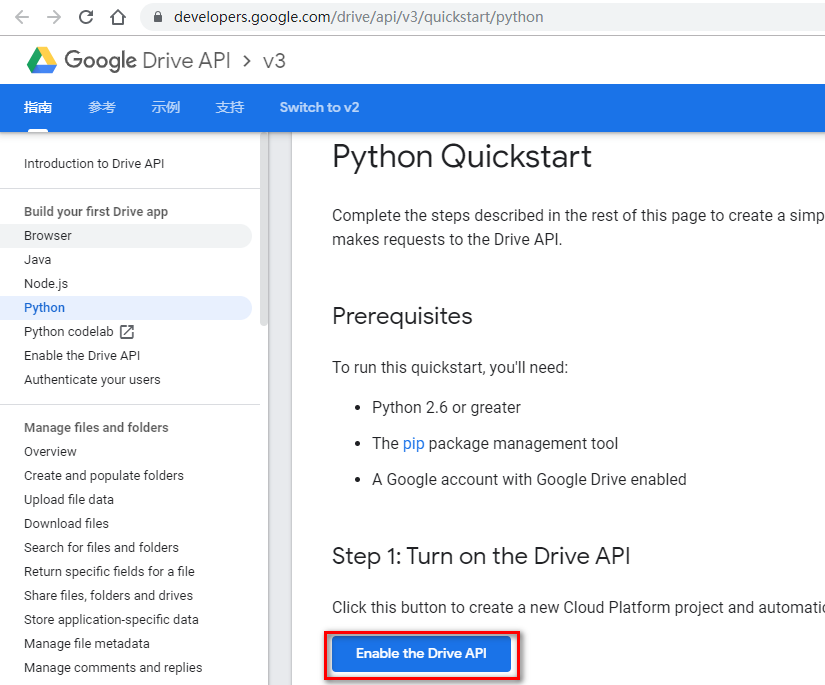The height and width of the screenshot is (685, 825).
Task: Click the address bar URL field
Action: click(x=400, y=17)
